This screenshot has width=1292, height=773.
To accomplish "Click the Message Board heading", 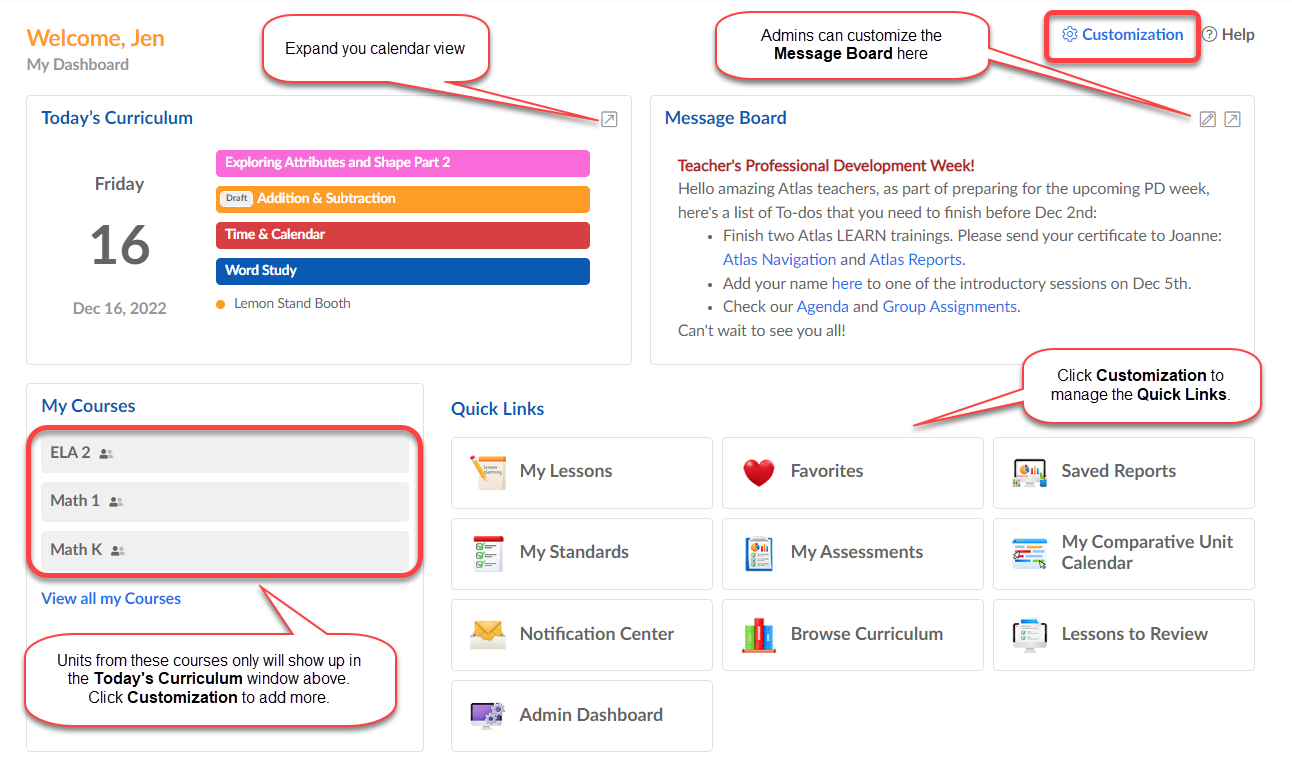I will point(726,118).
